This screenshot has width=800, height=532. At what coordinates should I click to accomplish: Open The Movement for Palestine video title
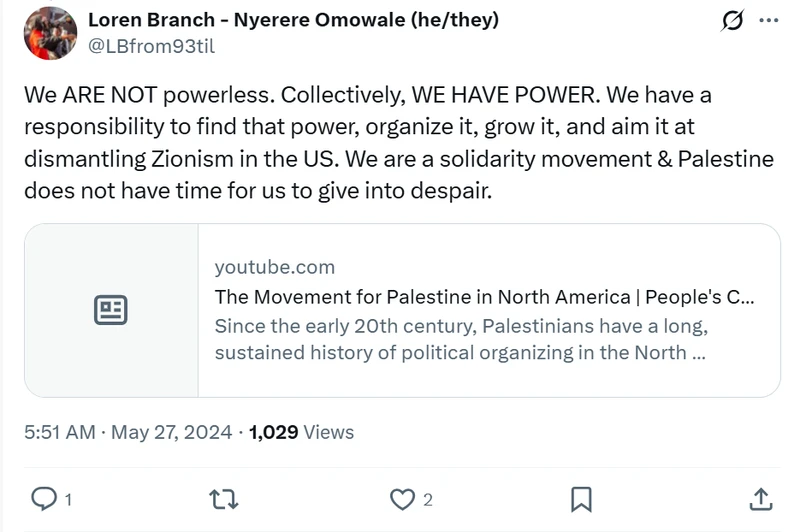click(484, 297)
